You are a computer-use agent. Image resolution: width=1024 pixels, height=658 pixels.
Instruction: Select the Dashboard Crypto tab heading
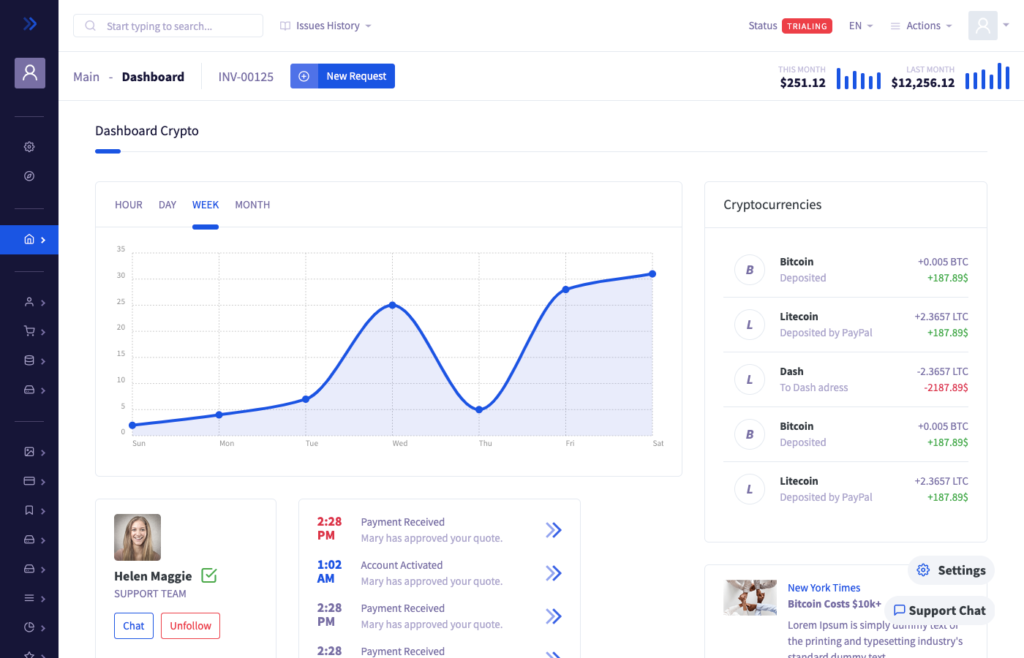[147, 131]
